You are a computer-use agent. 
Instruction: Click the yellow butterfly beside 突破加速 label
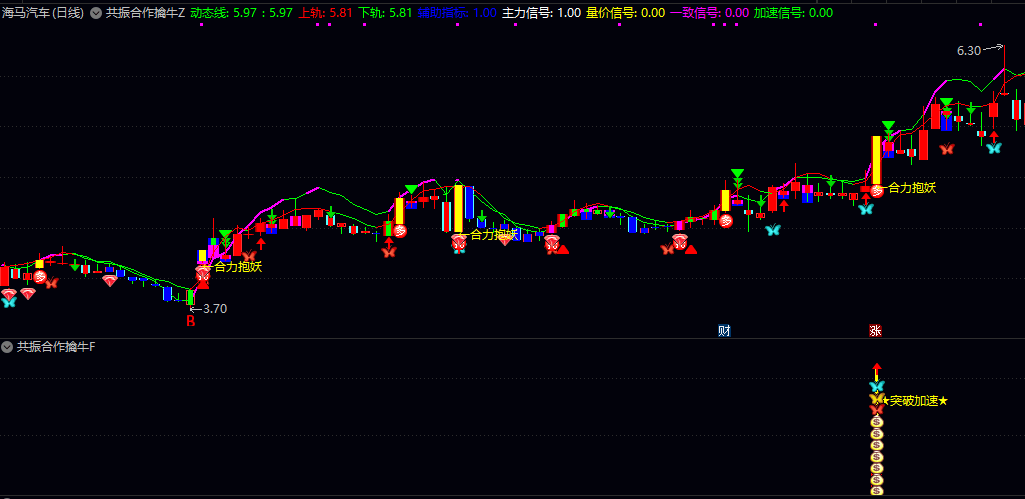tap(876, 398)
